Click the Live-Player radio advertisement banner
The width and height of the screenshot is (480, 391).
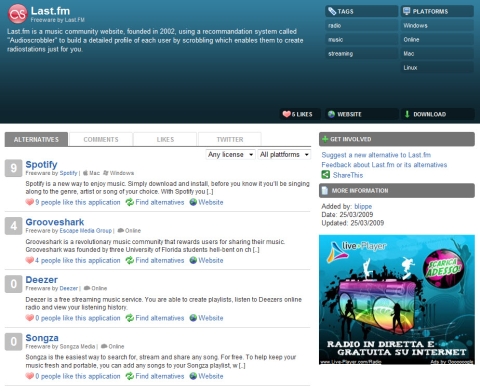pos(397,299)
